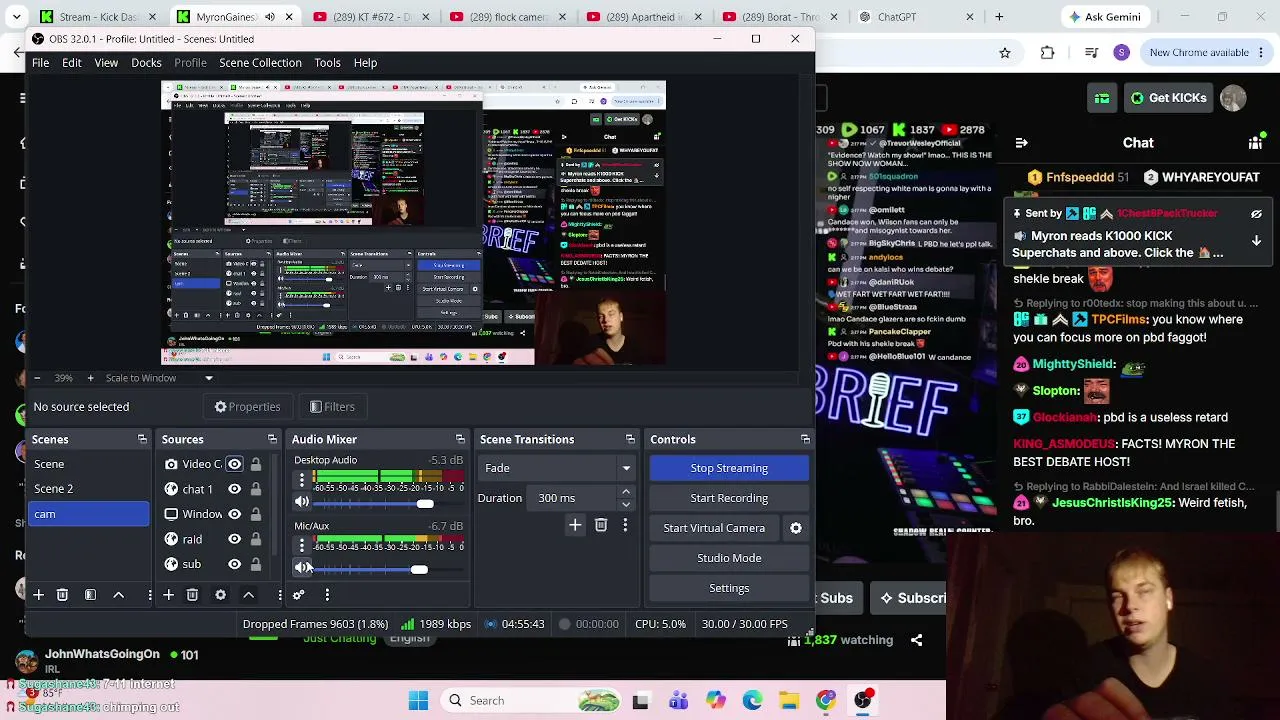Move selected source up with arrow icon
Viewport: 1280px width, 720px height.
pyautogui.click(x=248, y=595)
